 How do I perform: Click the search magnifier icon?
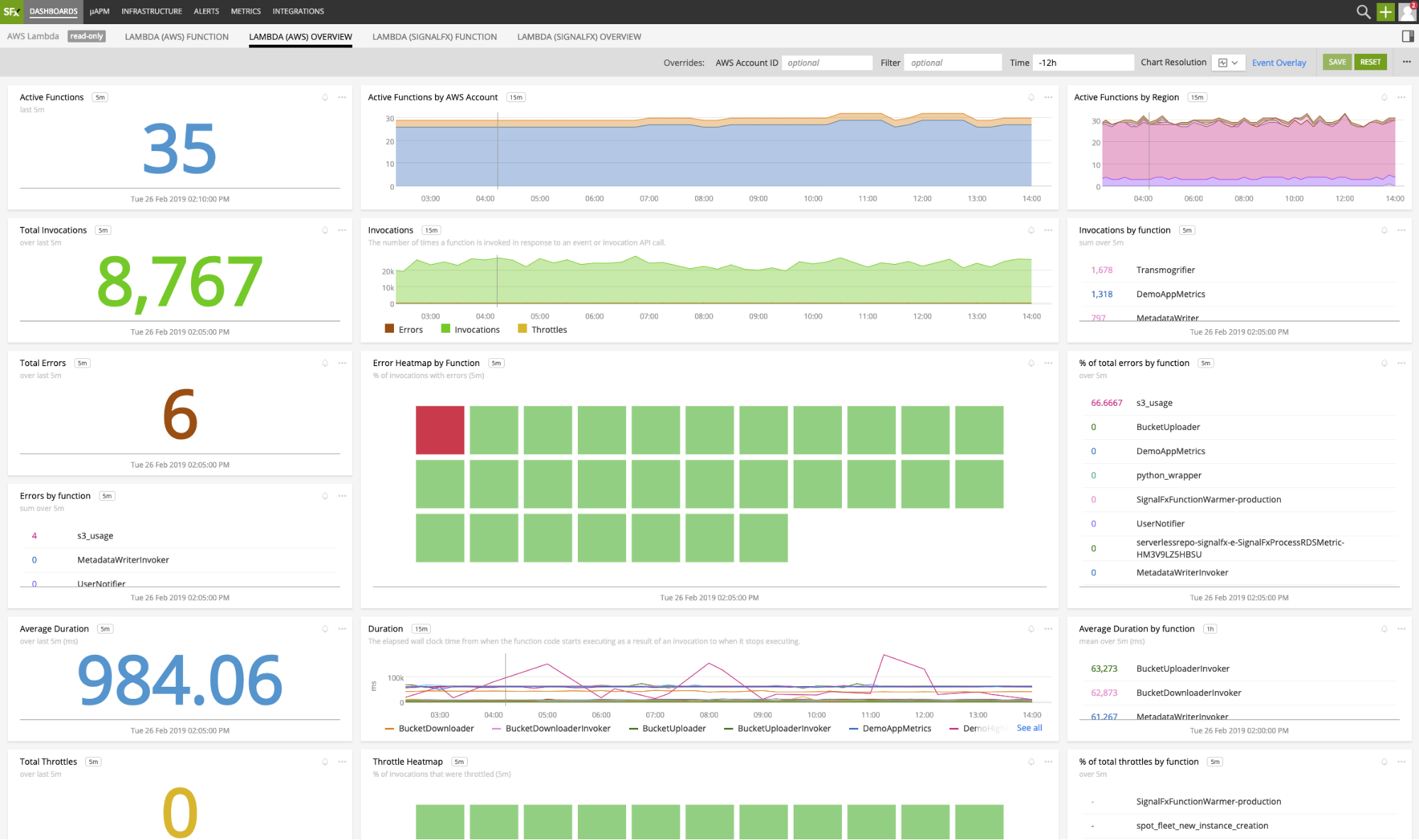(x=1363, y=11)
